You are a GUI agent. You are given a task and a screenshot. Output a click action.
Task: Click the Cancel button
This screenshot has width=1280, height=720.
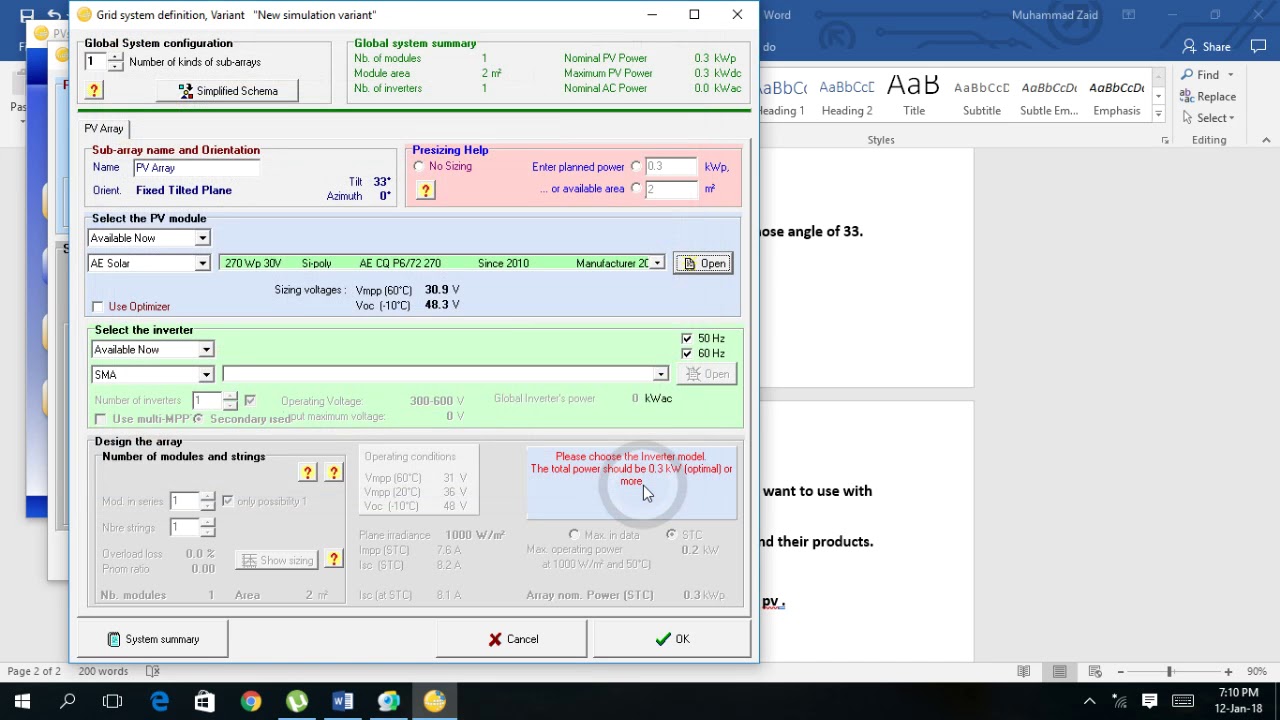[x=513, y=639]
